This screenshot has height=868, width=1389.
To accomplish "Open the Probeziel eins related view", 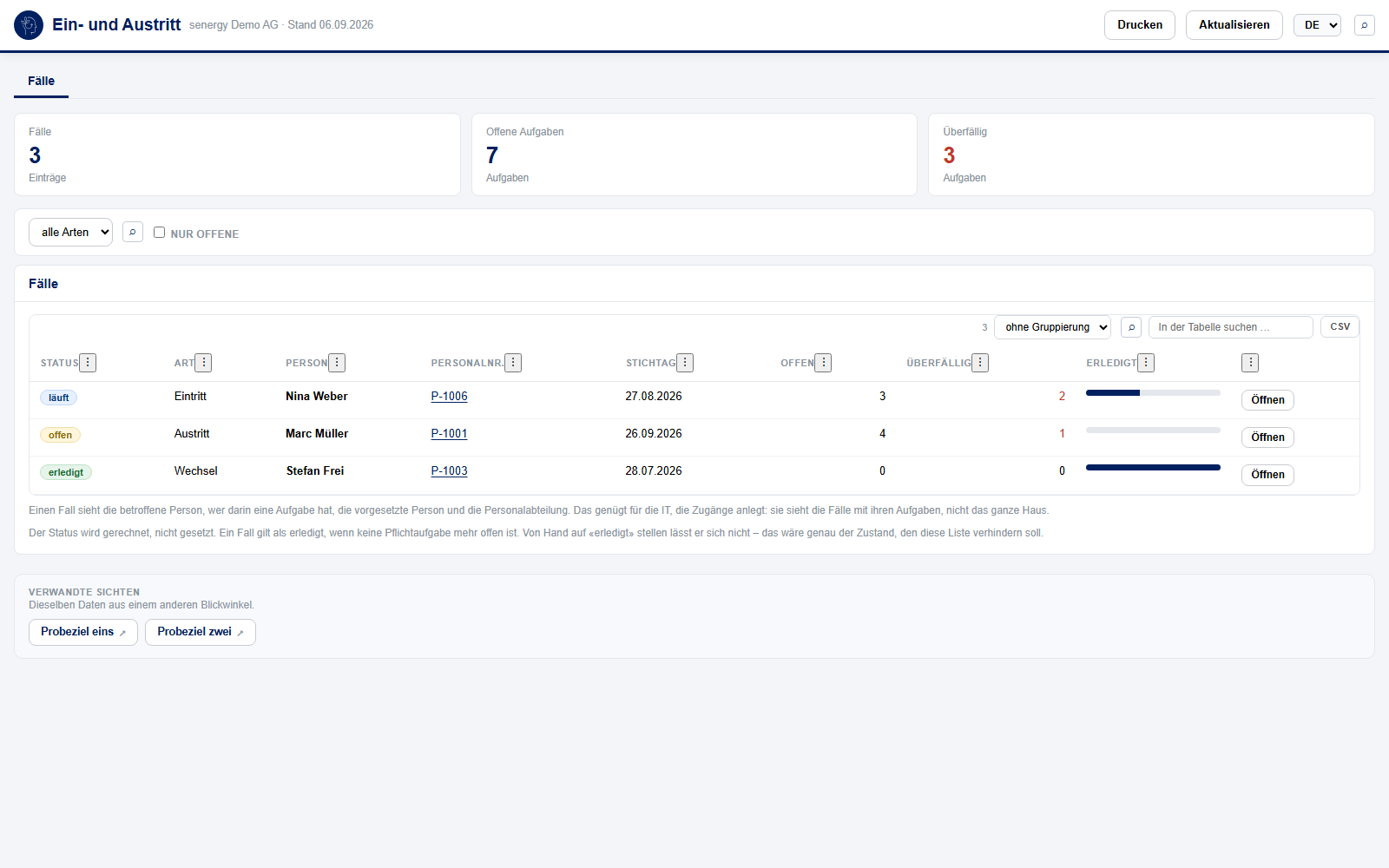I will (x=83, y=632).
